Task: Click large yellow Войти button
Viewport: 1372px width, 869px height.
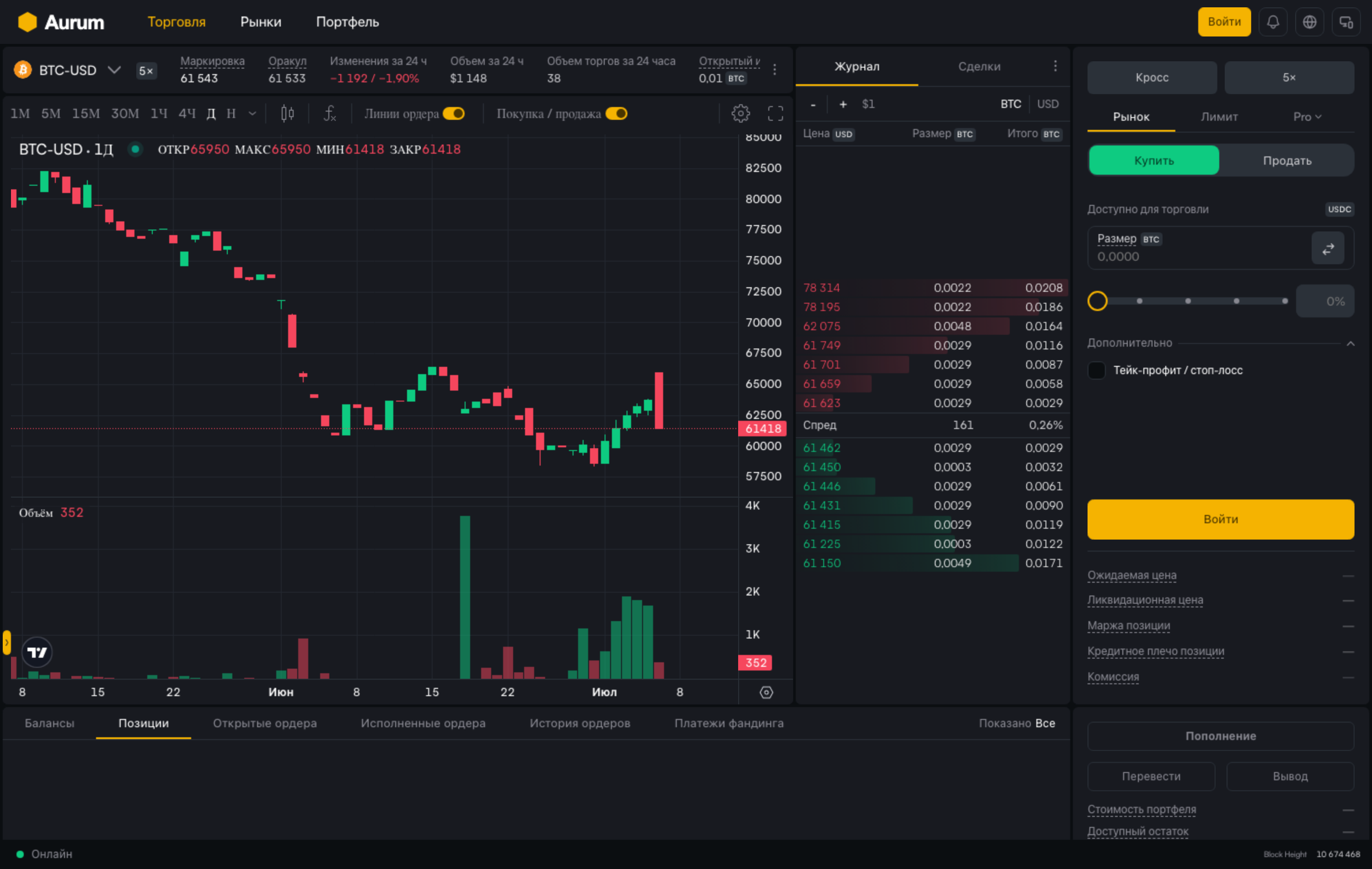Action: (x=1220, y=519)
